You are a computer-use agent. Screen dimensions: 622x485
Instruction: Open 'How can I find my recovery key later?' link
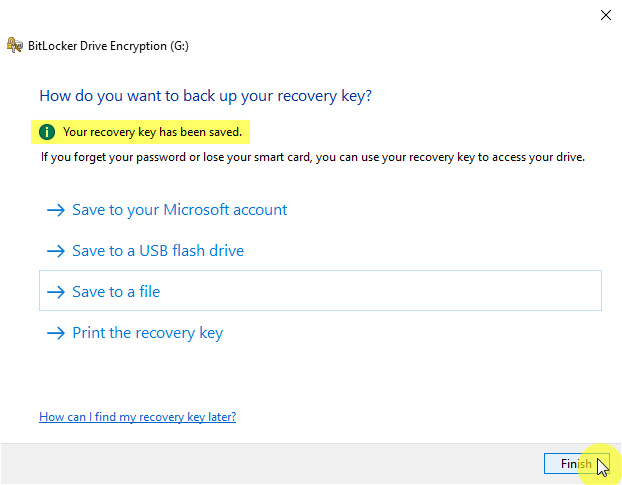click(137, 416)
